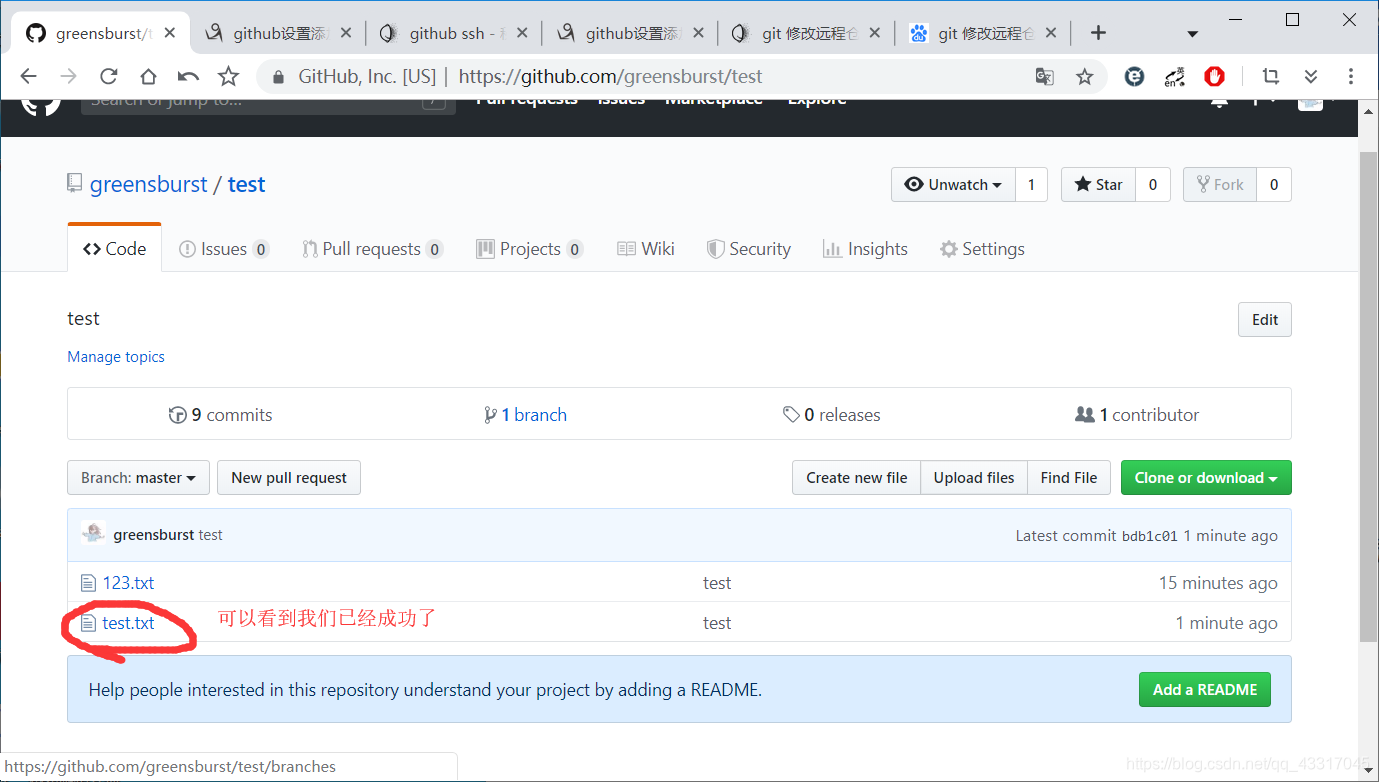
Task: Bookmark page with the star next to home
Action: pos(229,76)
